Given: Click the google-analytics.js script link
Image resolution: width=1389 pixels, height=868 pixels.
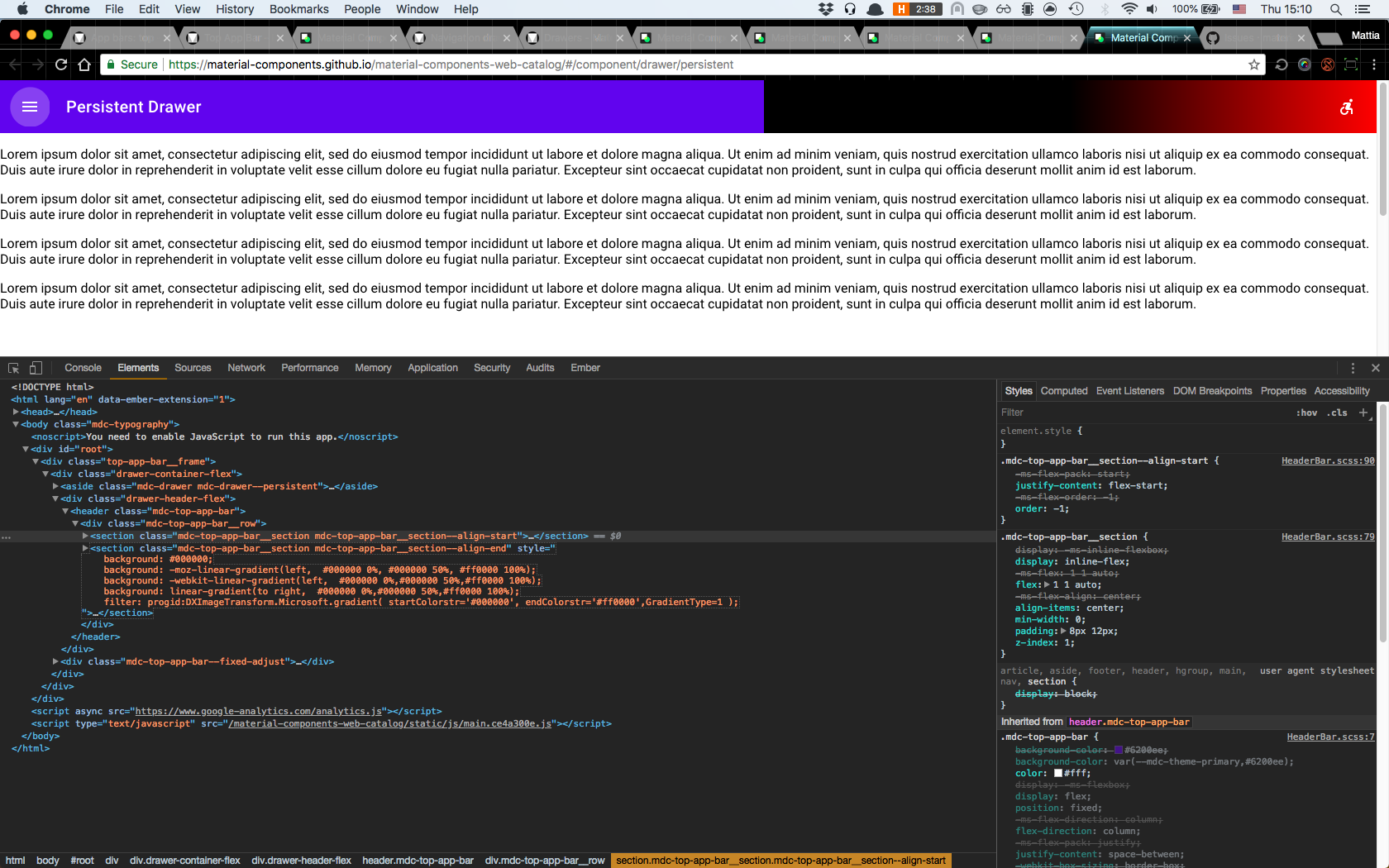Looking at the screenshot, I should point(260,711).
